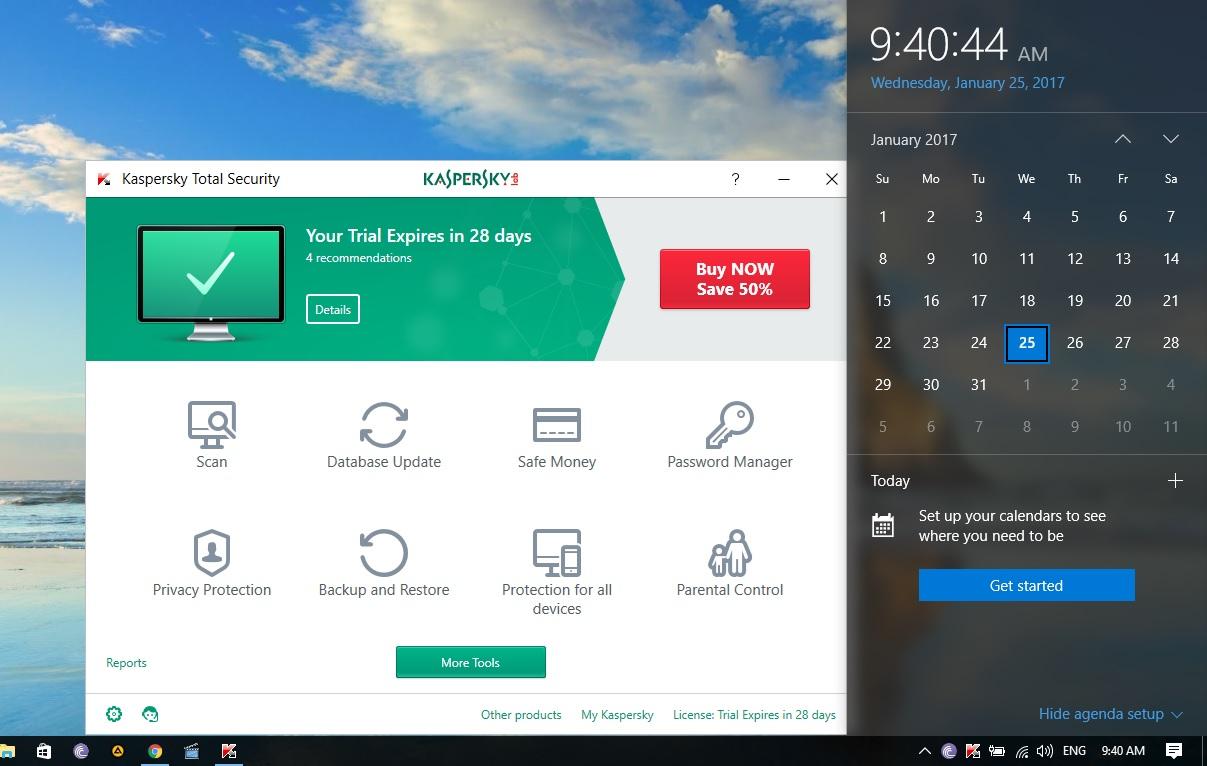1207x766 pixels.
Task: Open the Other products link
Action: tap(521, 715)
